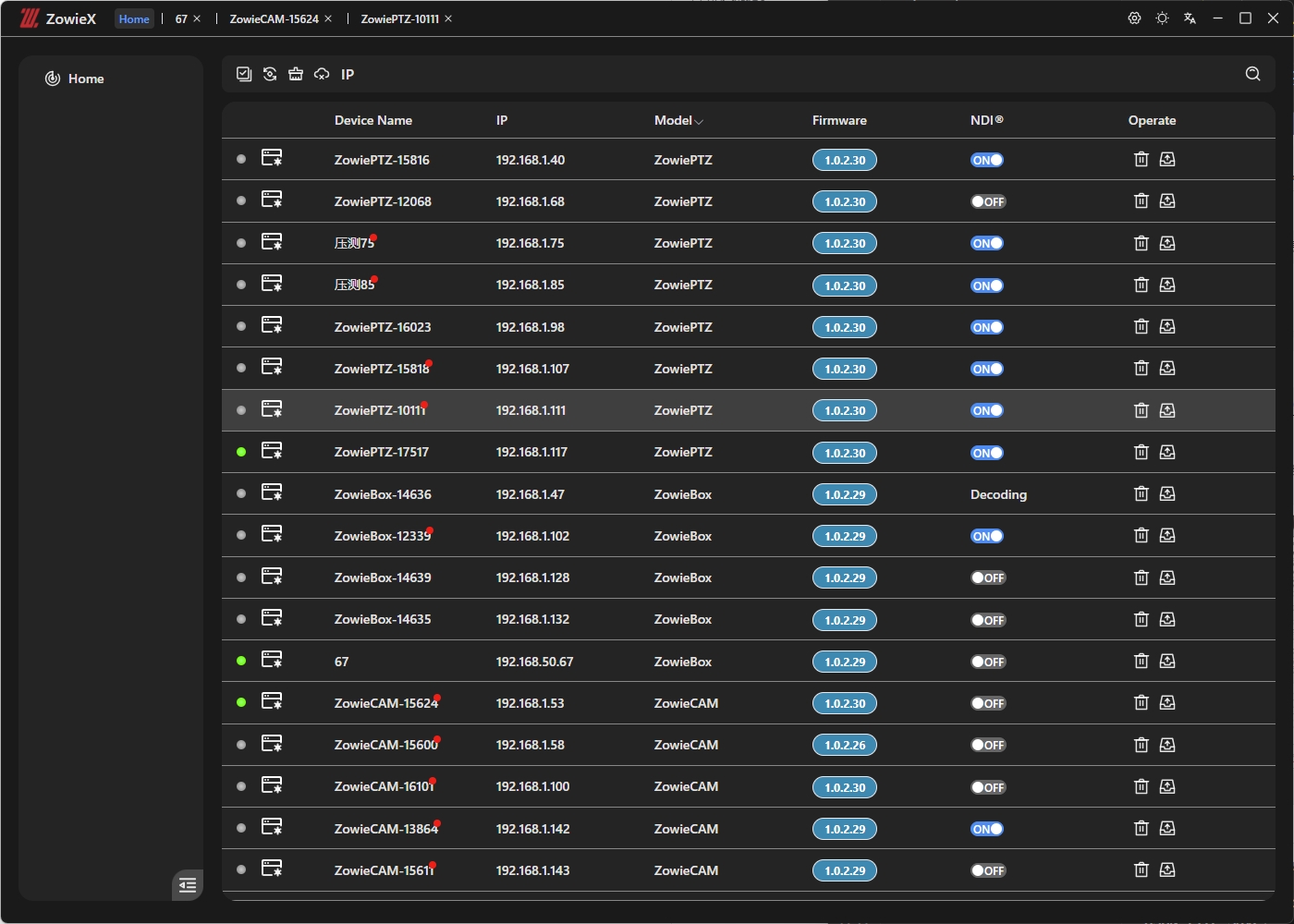Viewport: 1294px width, 924px height.
Task: Open device settings icon for ZowieBox-14636
Action: coord(272,493)
